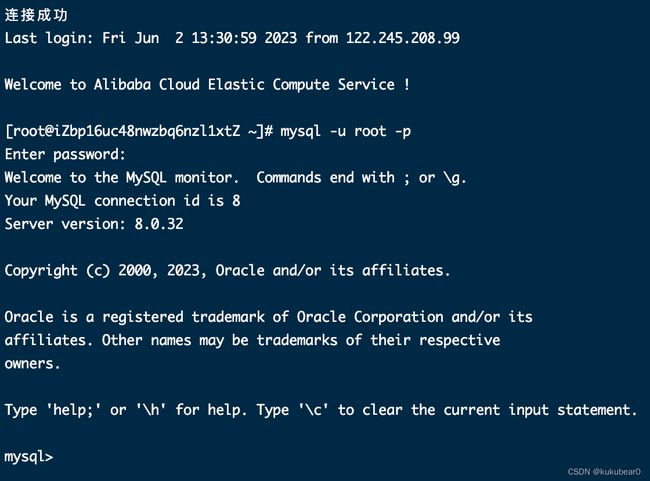Click "Oracle Corporation" in trademark notice

370,317
